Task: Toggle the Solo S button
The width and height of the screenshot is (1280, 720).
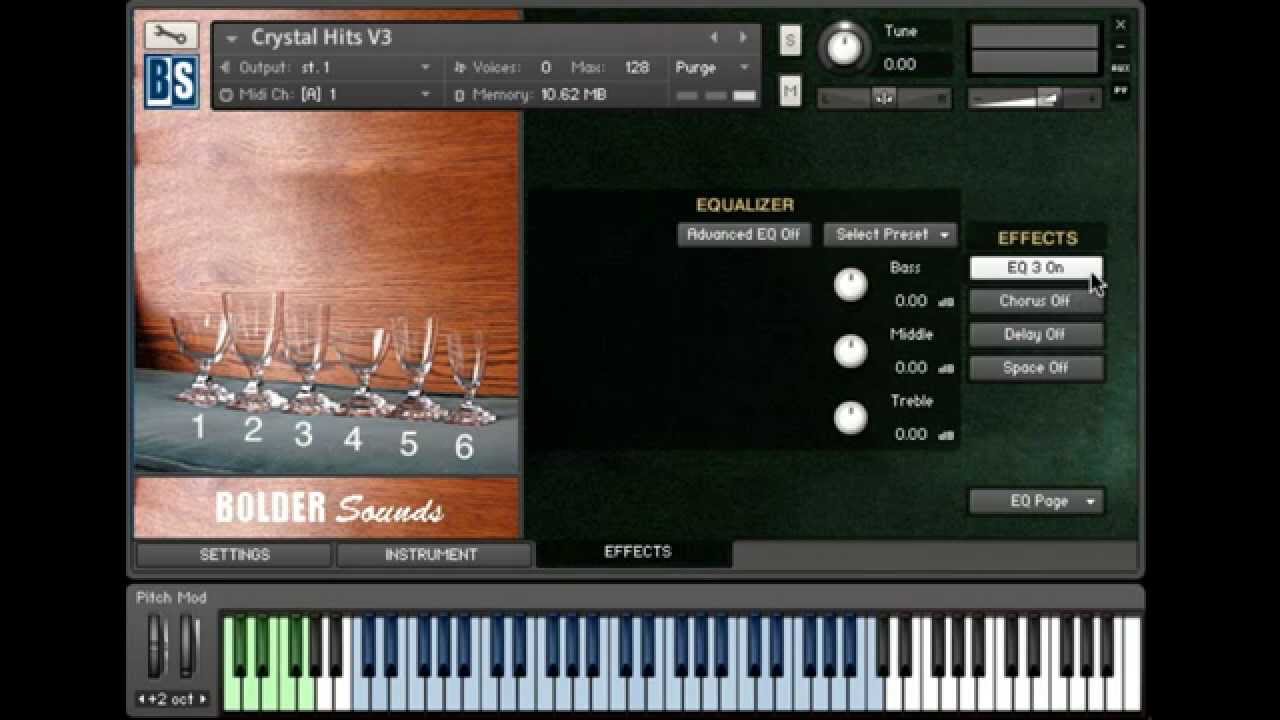Action: click(x=790, y=40)
